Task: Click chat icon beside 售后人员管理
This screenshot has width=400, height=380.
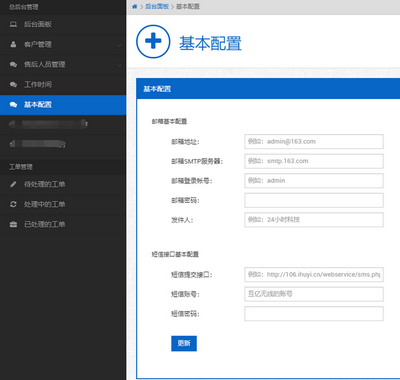Action: [x=13, y=65]
